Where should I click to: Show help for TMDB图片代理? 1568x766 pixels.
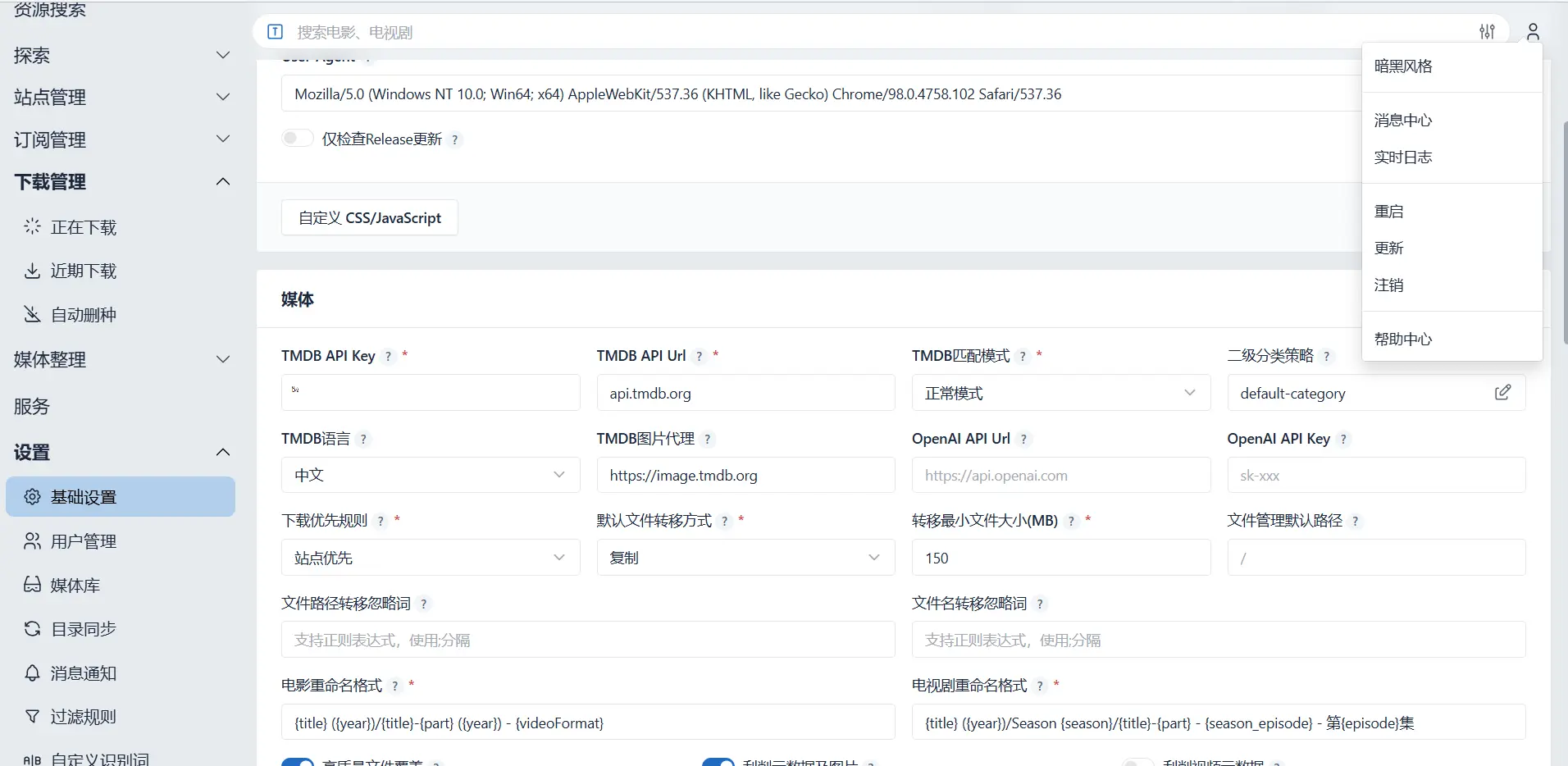coord(708,439)
